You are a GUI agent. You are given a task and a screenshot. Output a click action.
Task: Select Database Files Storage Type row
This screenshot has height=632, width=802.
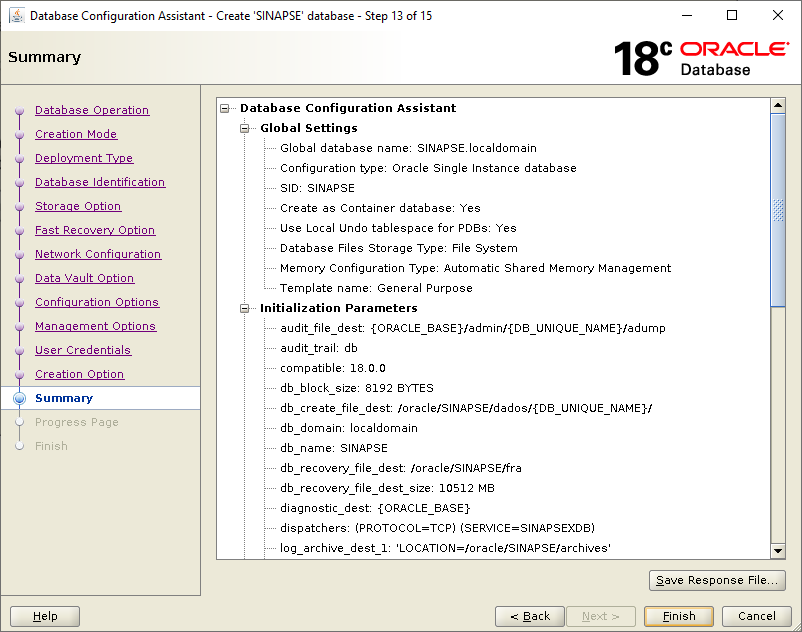pos(398,248)
